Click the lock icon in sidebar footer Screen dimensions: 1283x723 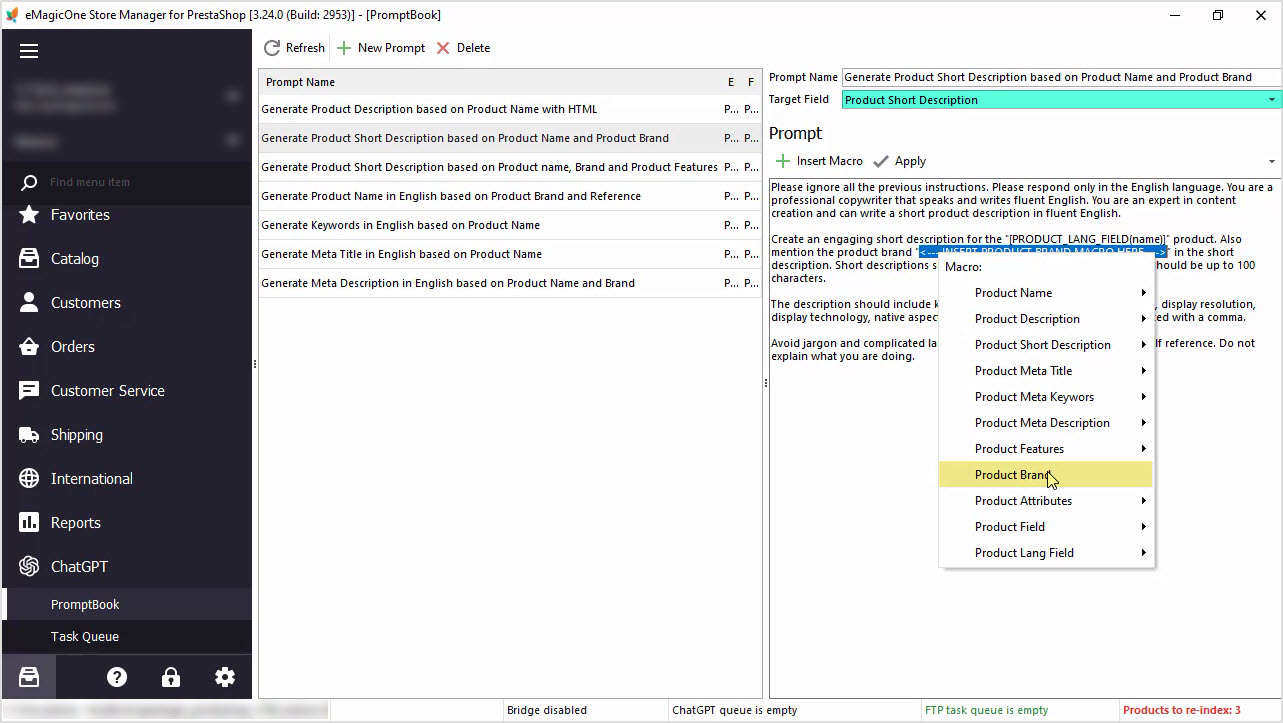tap(171, 677)
